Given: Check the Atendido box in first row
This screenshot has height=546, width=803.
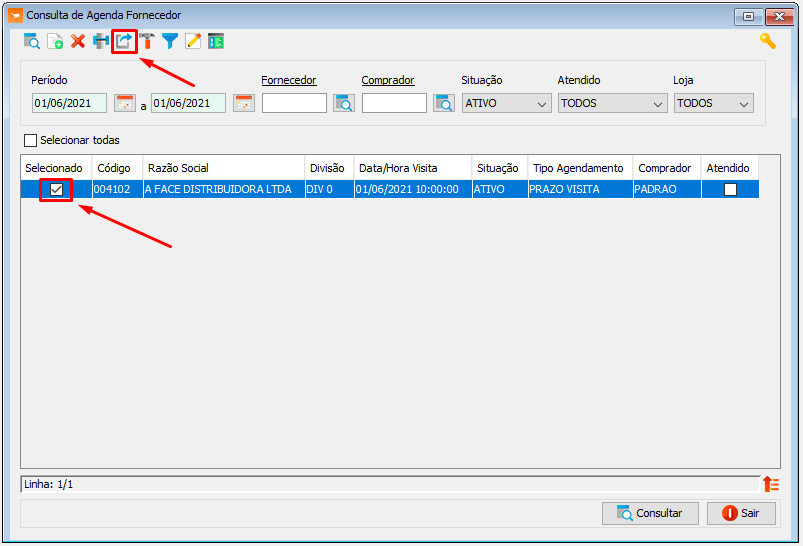Looking at the screenshot, I should (x=730, y=189).
